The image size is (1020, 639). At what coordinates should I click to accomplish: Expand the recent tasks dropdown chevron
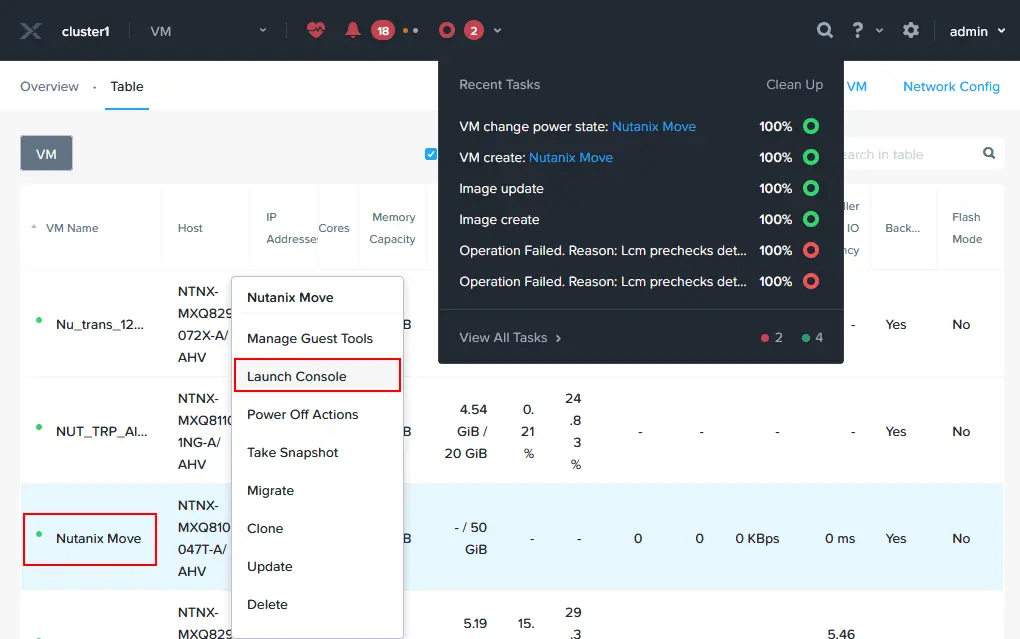tap(497, 31)
